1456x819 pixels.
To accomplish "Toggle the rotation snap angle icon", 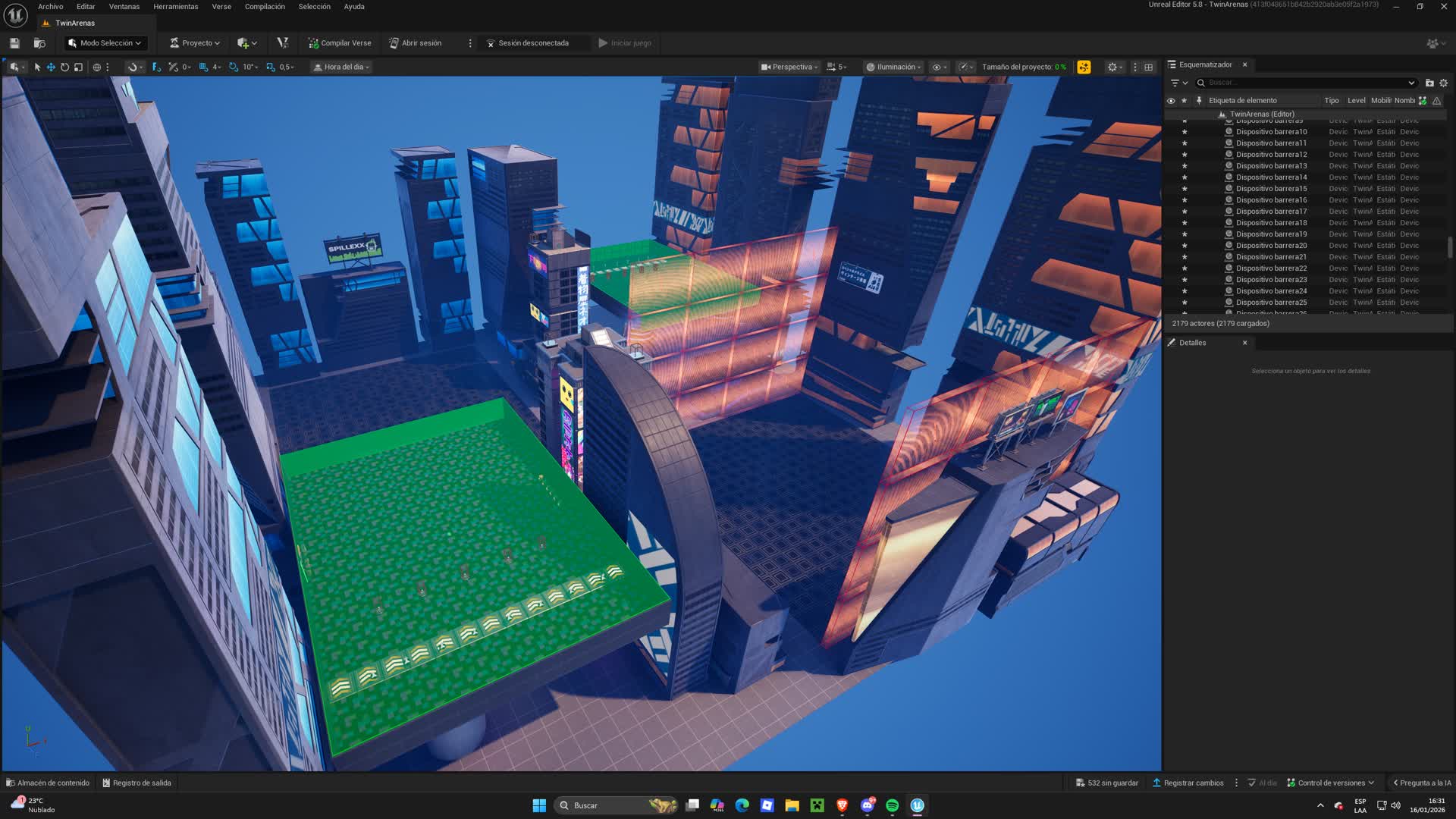I will coord(234,67).
